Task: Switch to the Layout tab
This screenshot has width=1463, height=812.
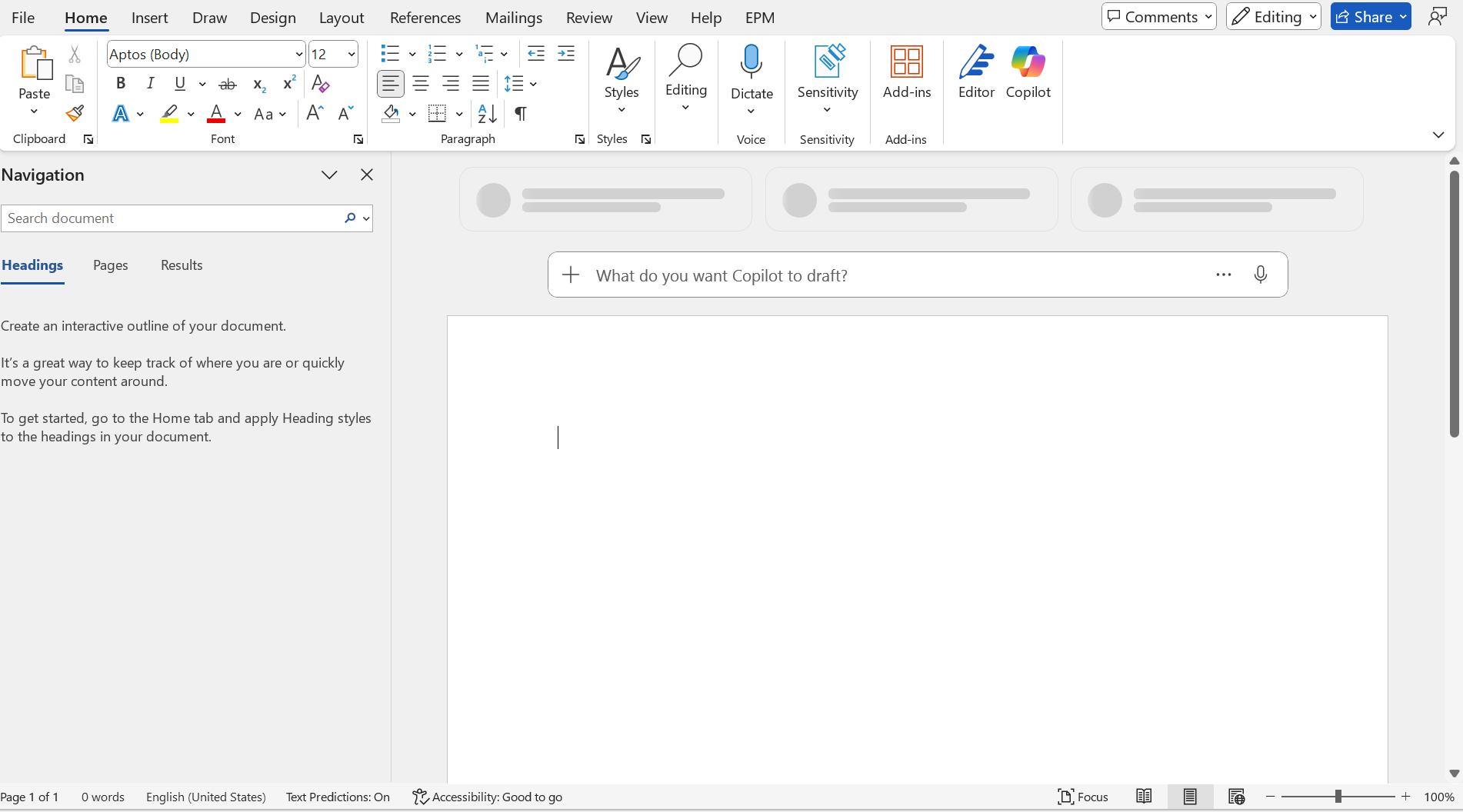Action: tap(342, 18)
